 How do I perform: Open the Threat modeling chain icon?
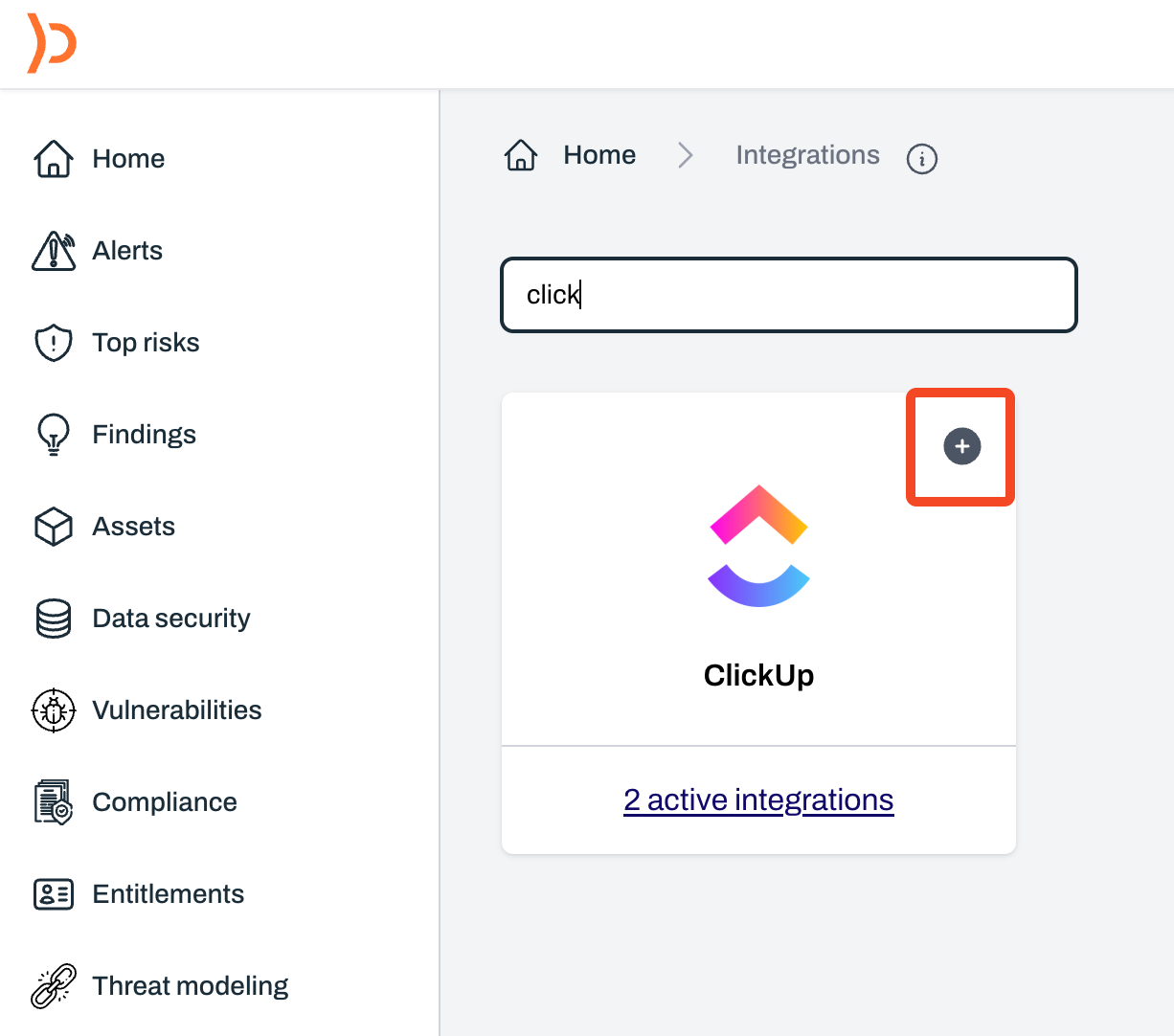pyautogui.click(x=54, y=986)
